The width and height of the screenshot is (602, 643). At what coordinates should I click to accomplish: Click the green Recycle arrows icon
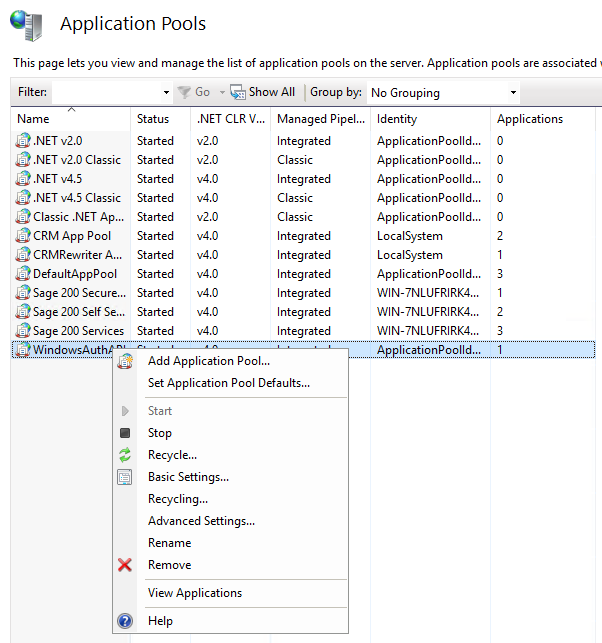coord(125,455)
